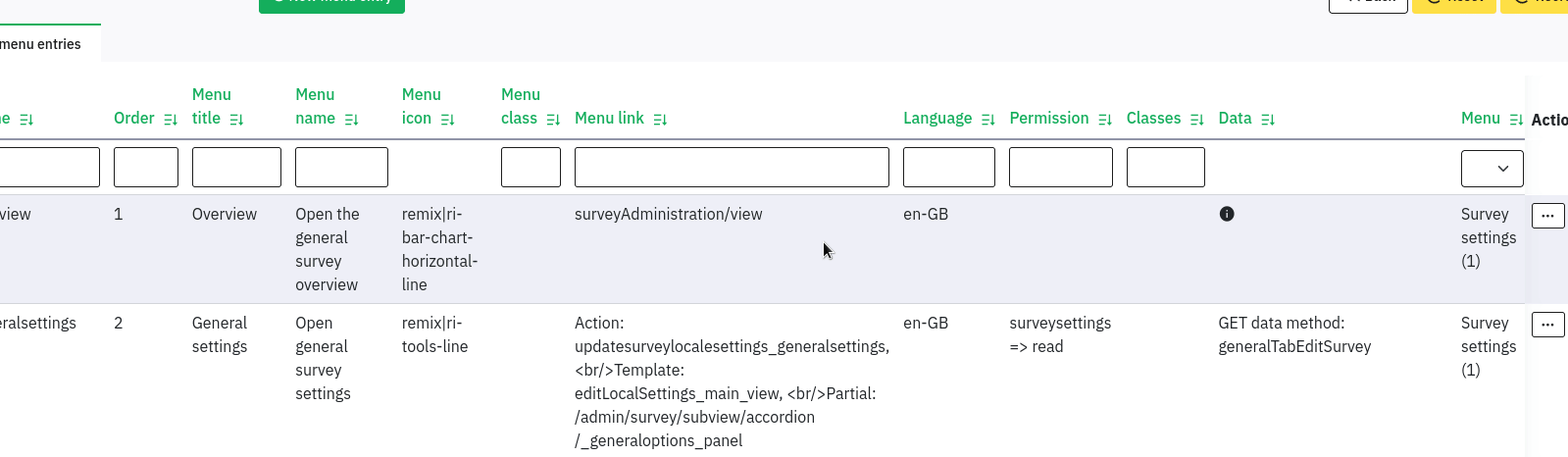Click the Menu name column header link
1568x457 pixels.
click(315, 106)
